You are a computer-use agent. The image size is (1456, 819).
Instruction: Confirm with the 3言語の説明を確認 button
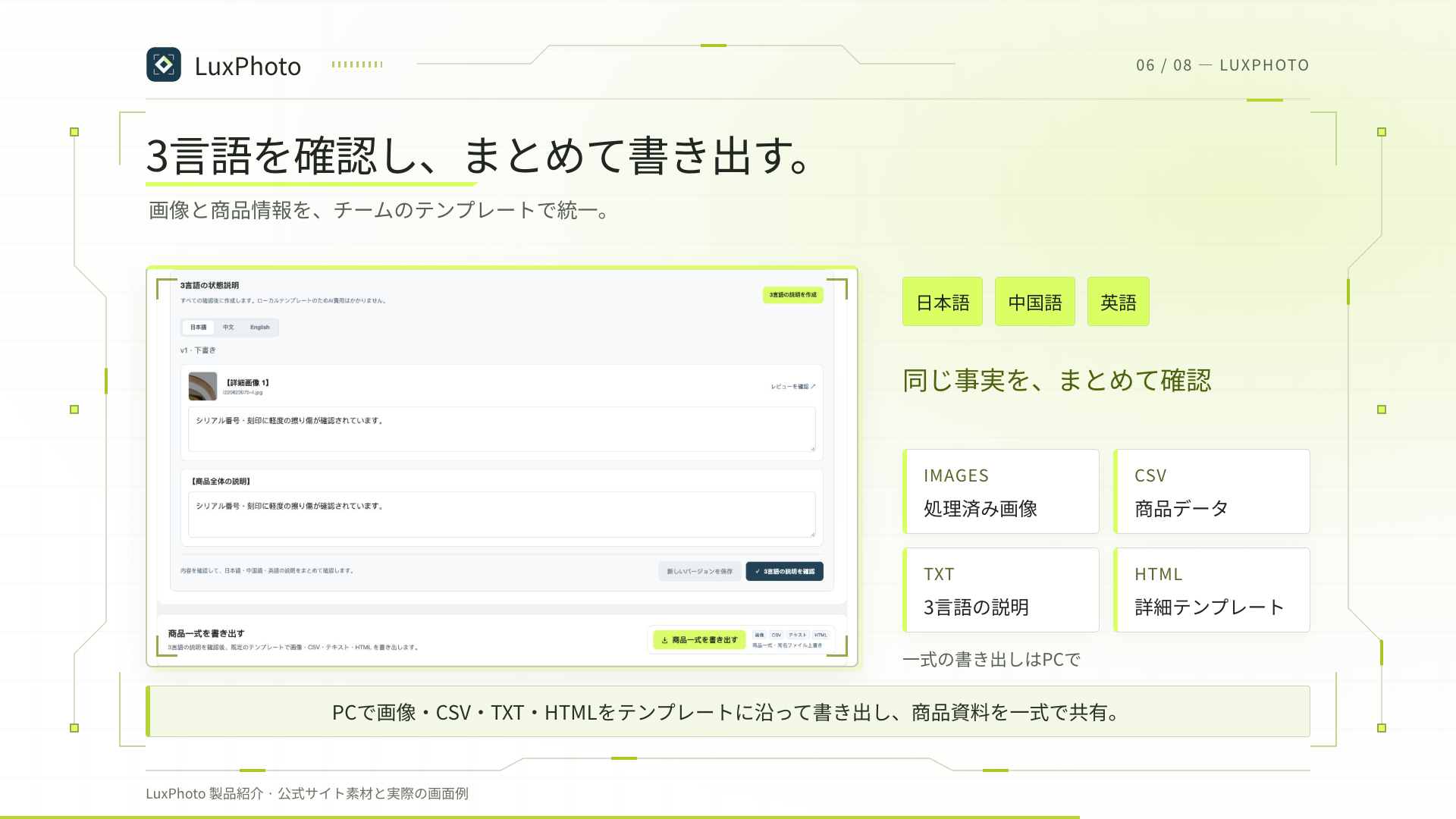(x=784, y=571)
